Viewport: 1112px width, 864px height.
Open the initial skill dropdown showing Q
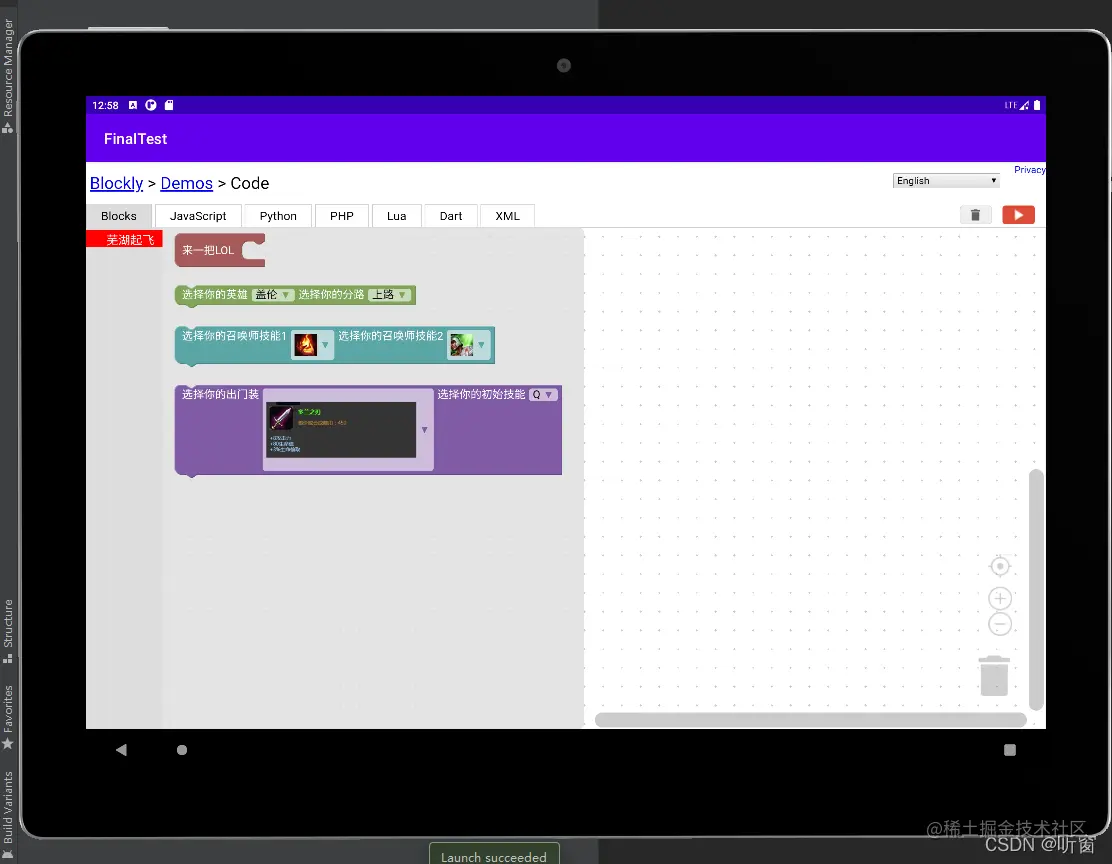pyautogui.click(x=543, y=394)
